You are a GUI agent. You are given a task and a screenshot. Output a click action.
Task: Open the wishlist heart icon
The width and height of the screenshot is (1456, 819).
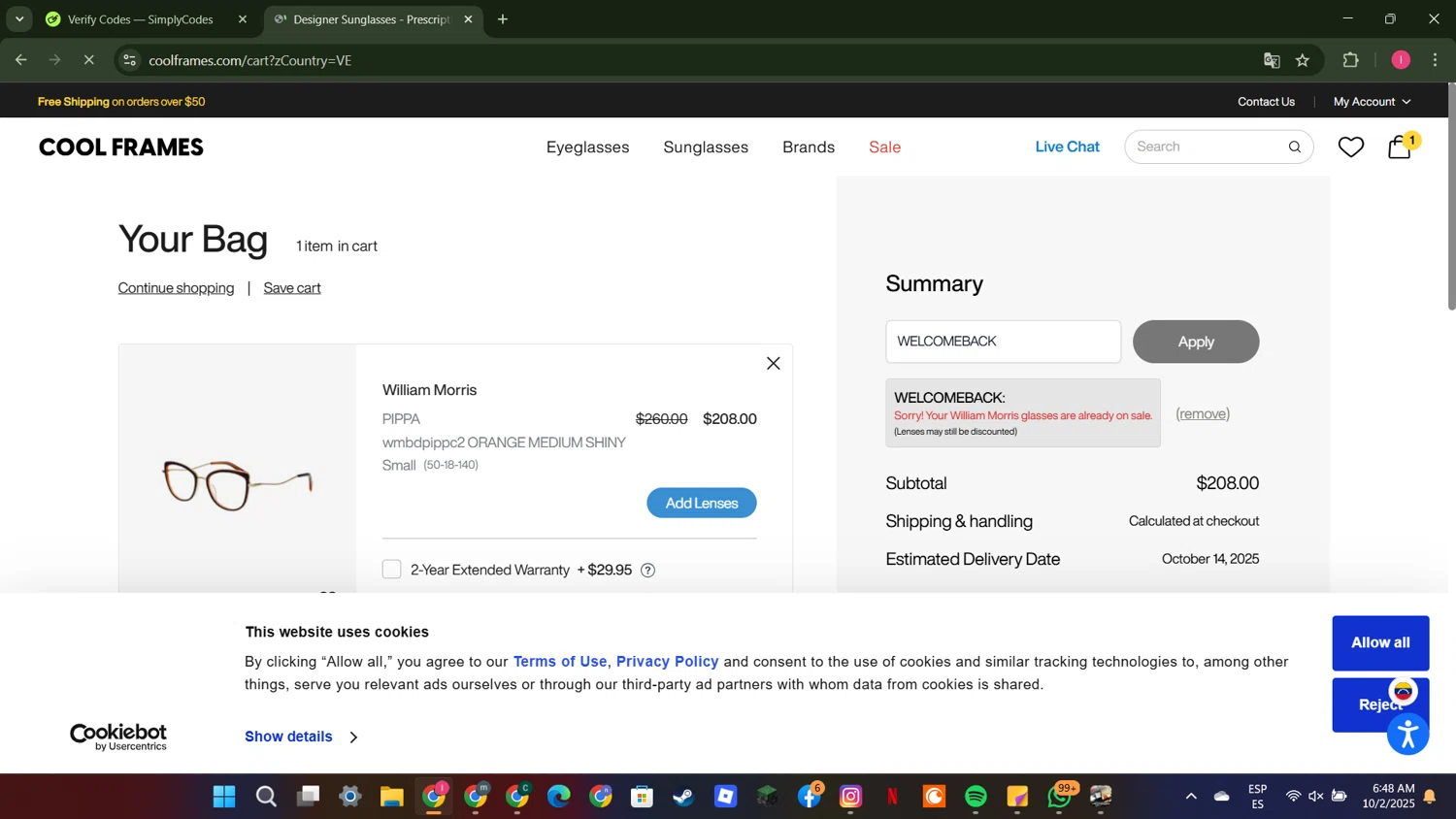[1351, 147]
